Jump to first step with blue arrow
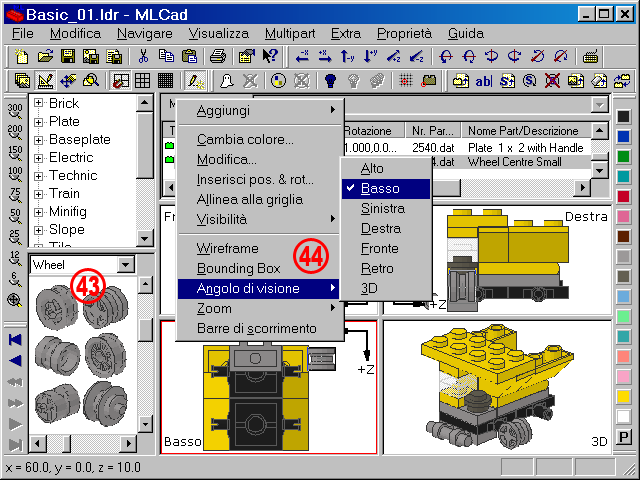640x480 pixels. (15, 340)
